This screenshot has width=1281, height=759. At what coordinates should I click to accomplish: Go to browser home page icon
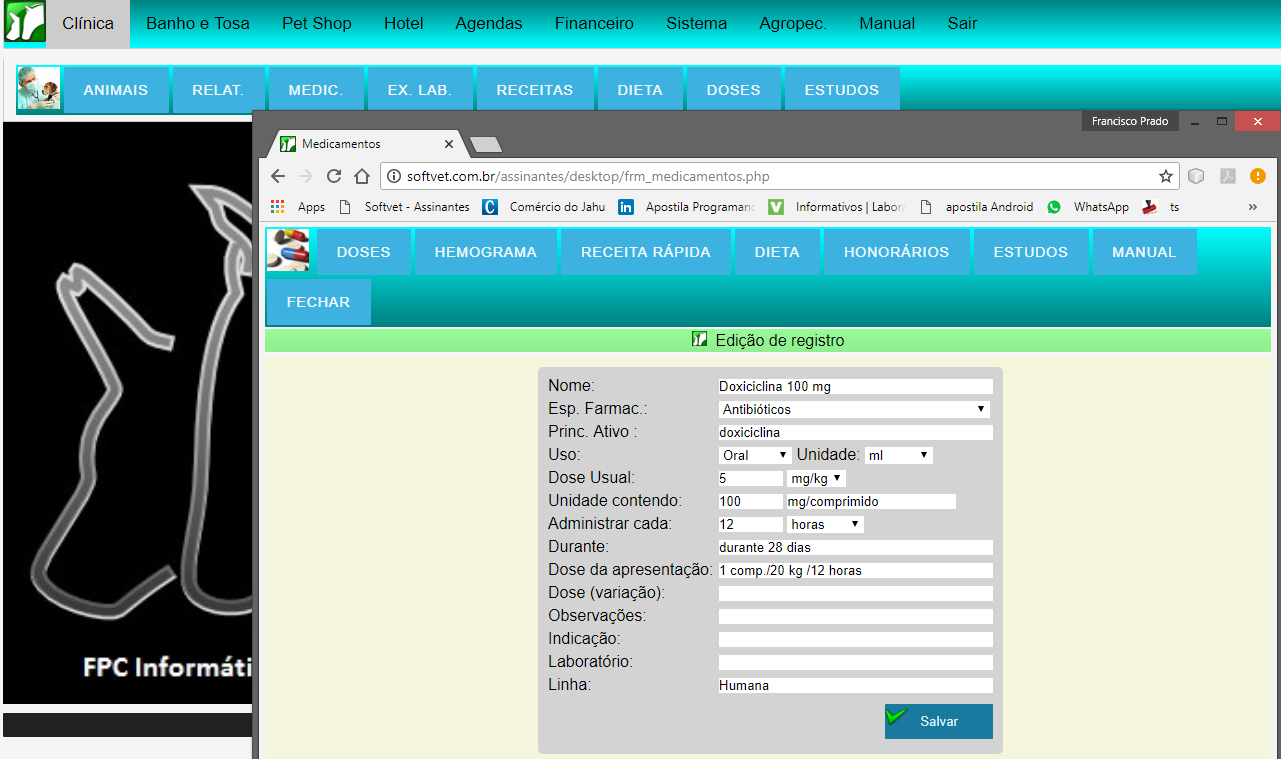tap(362, 176)
